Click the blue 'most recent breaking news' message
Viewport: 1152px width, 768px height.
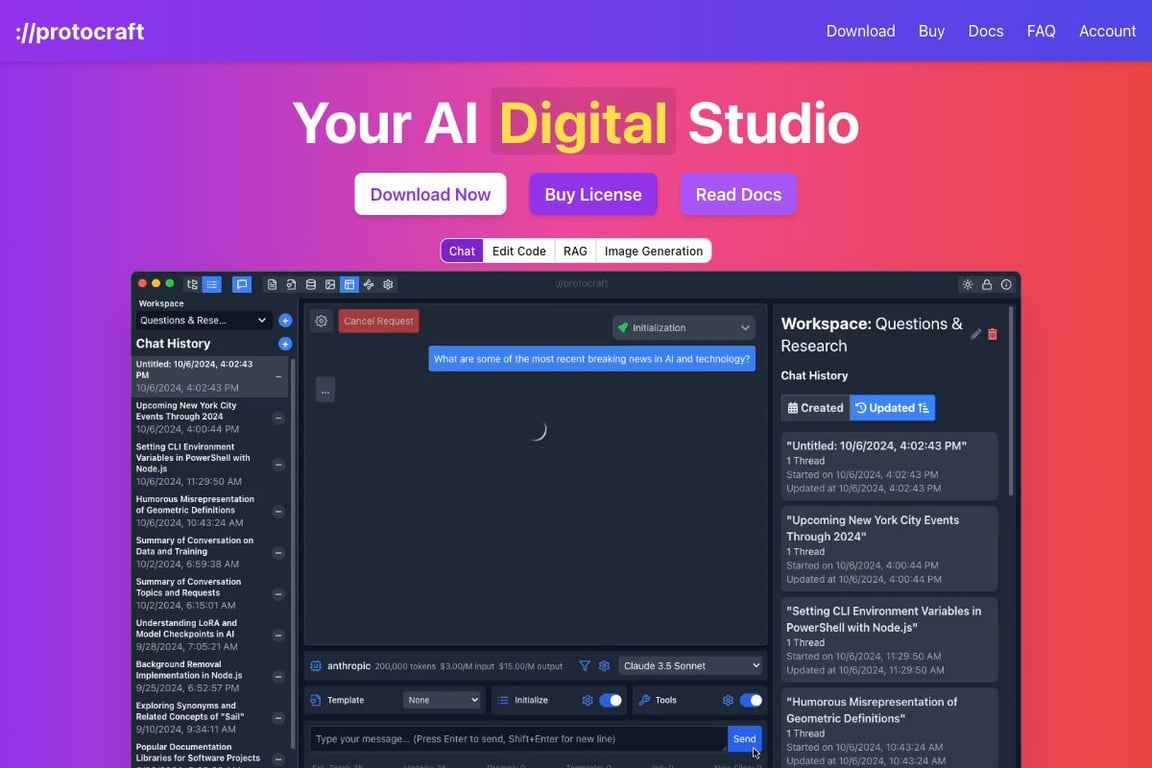[591, 359]
